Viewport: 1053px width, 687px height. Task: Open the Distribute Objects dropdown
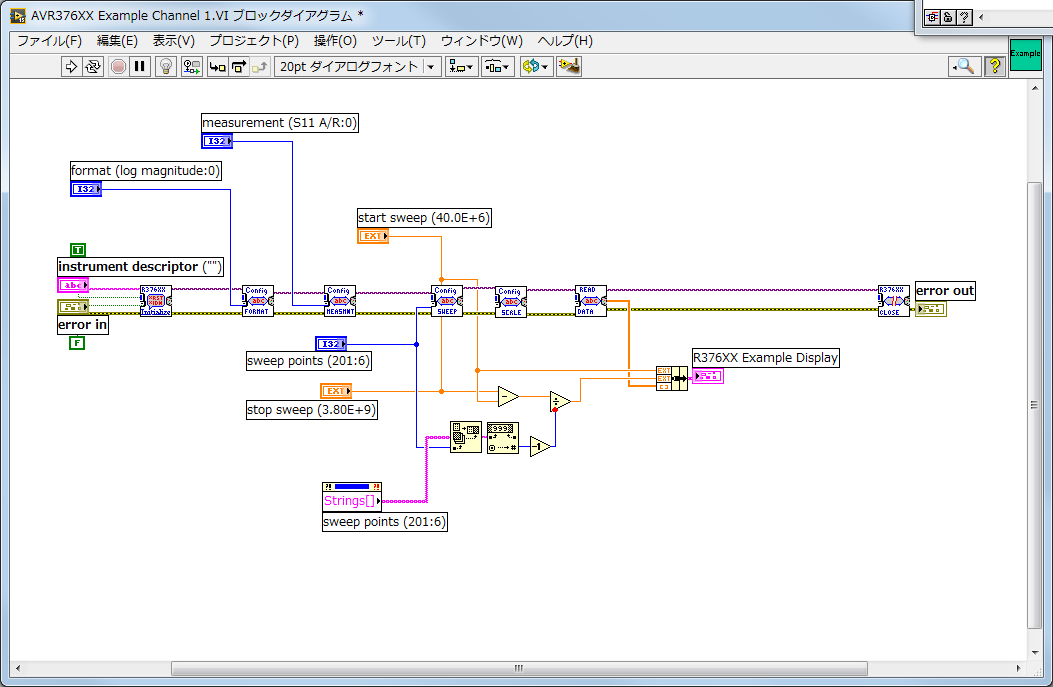[498, 66]
